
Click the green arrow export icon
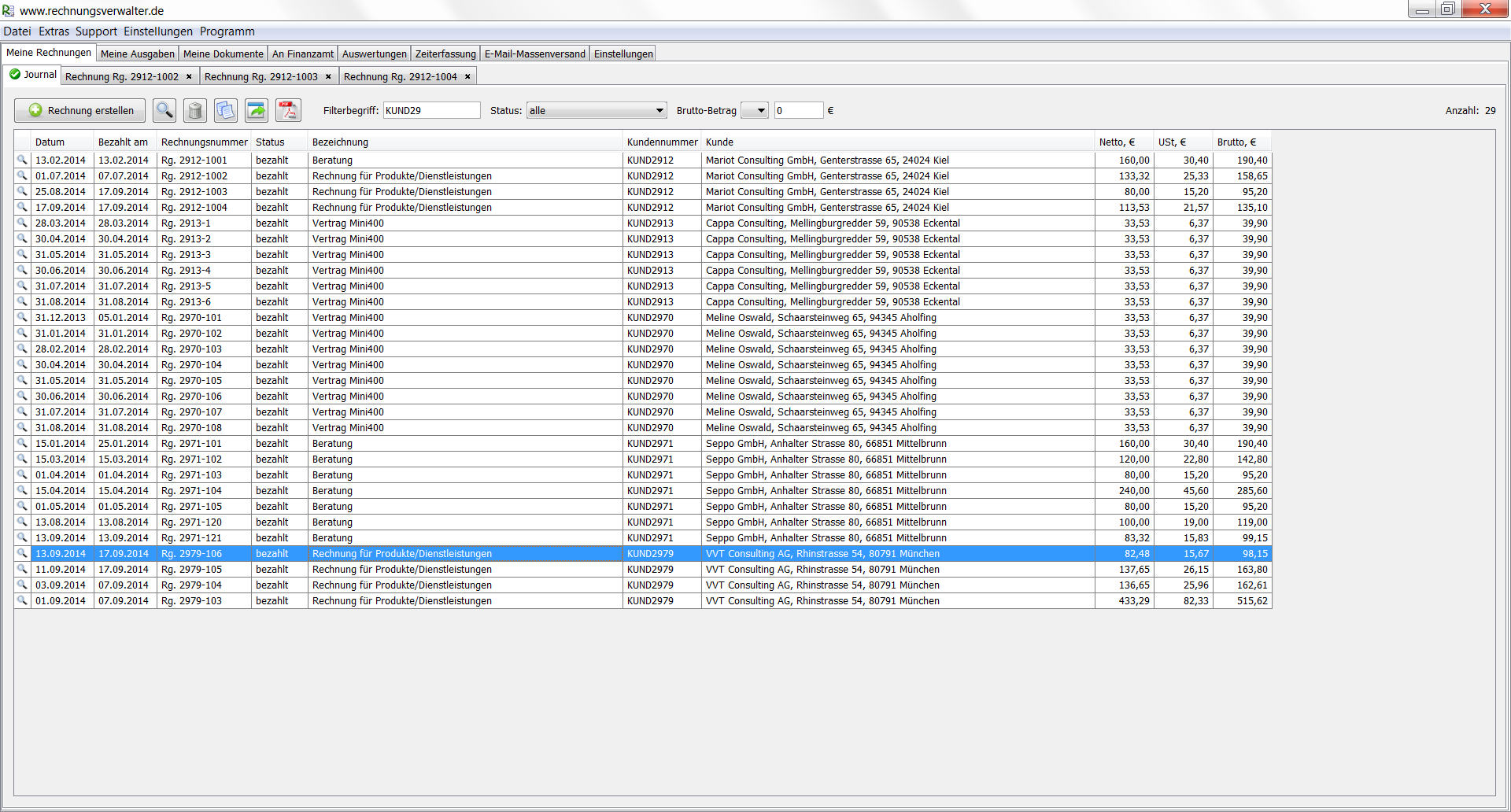pyautogui.click(x=257, y=111)
